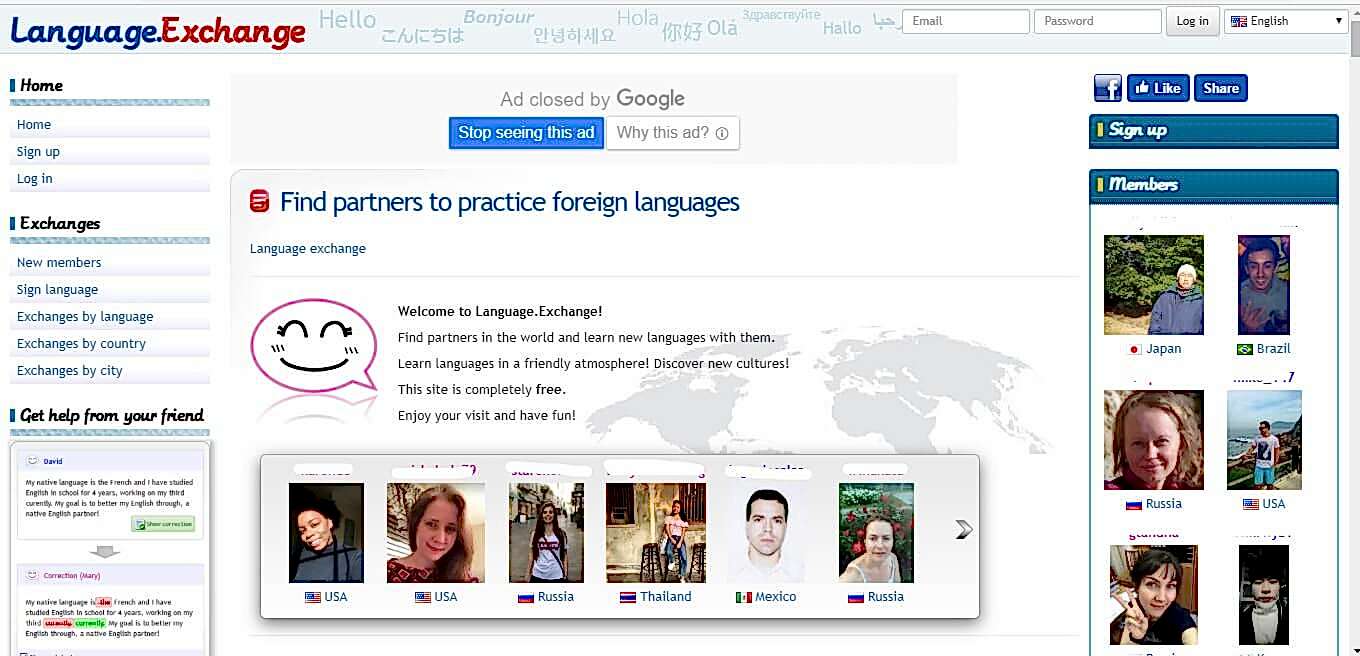The width and height of the screenshot is (1360, 656).
Task: Click the Russia flag icon in Members panel
Action: click(1134, 505)
